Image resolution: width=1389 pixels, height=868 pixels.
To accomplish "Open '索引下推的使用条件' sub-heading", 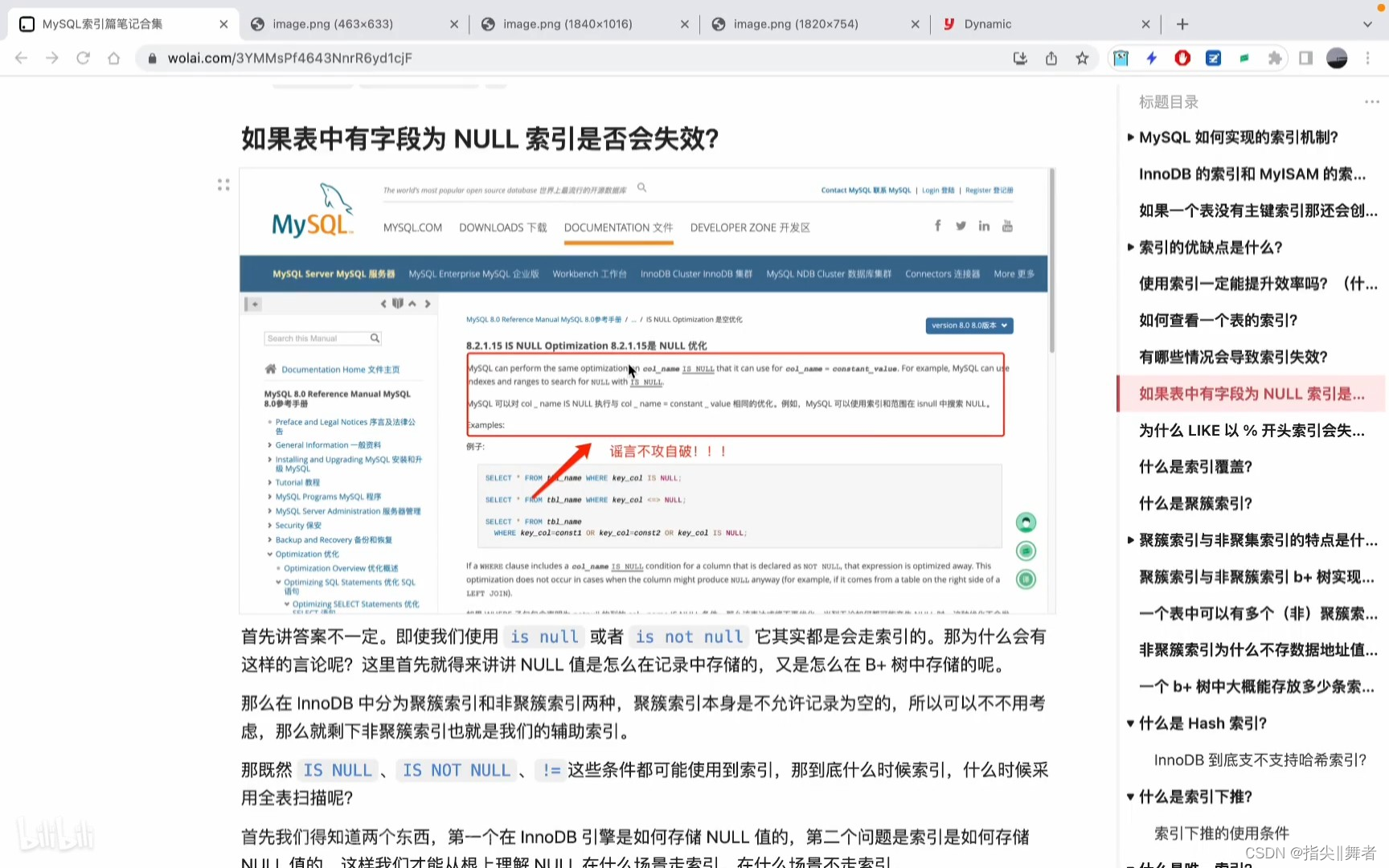I will click(1221, 833).
